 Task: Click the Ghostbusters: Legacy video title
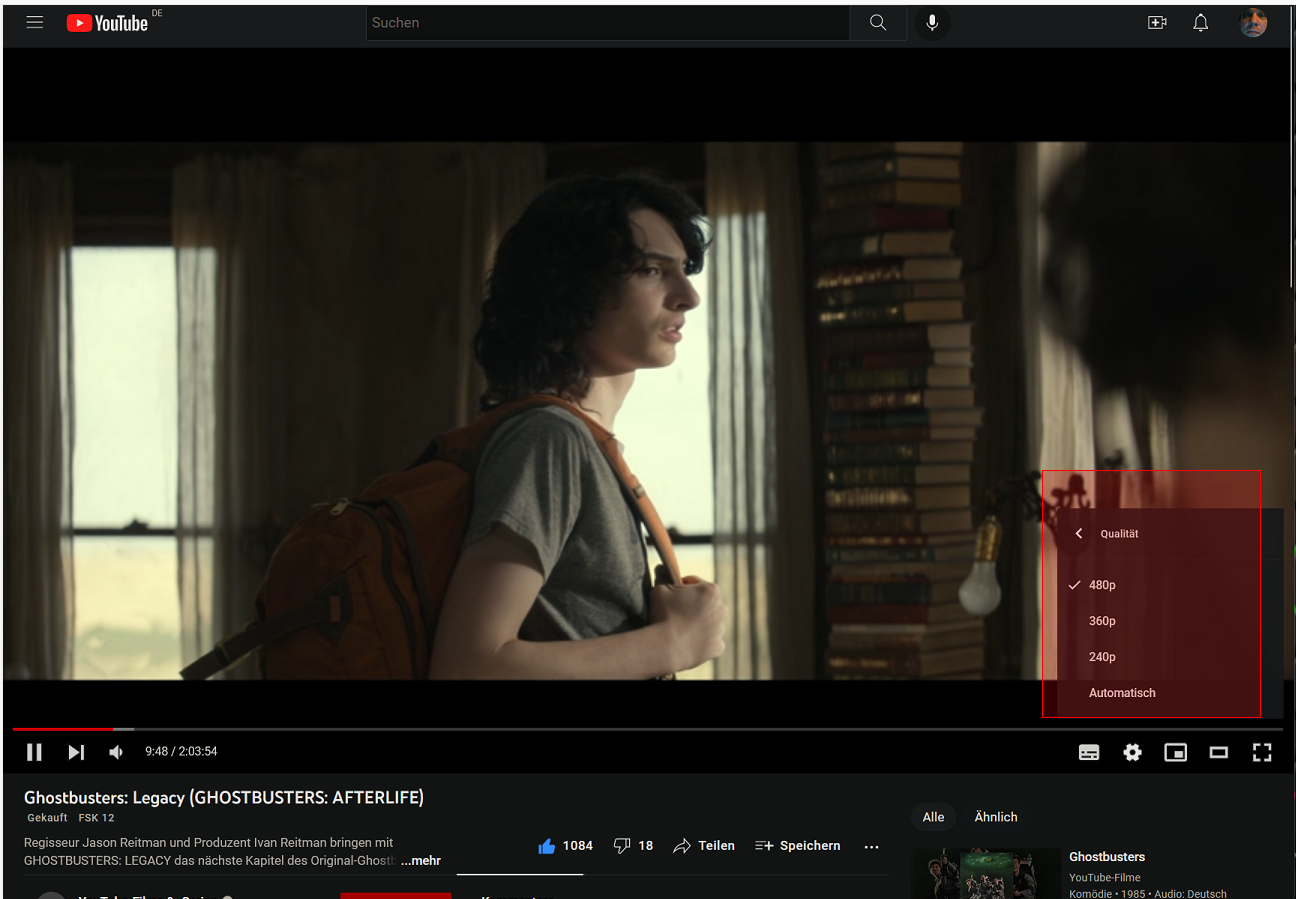(x=224, y=798)
